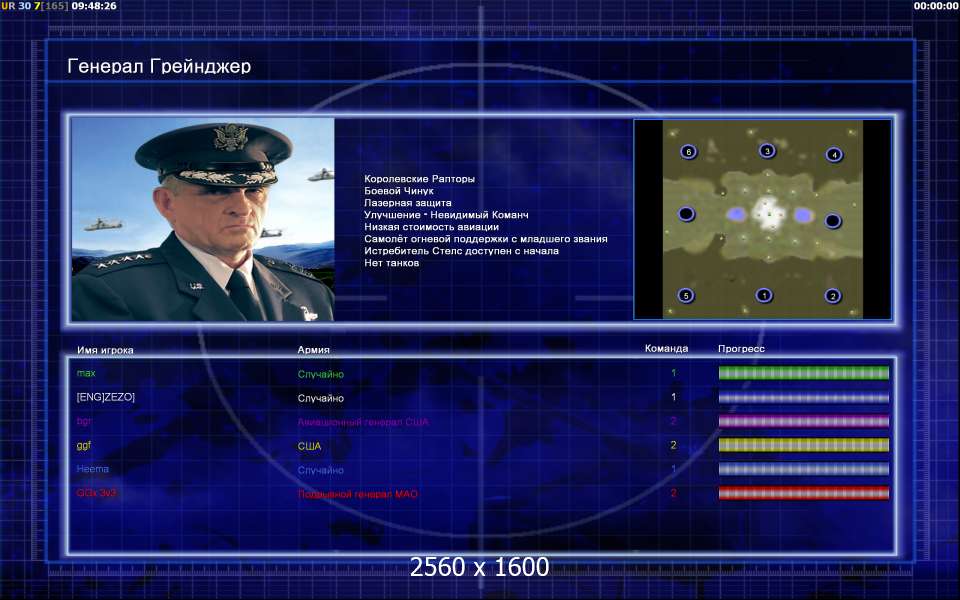Select player name '[ENG]ZEZO]'
The width and height of the screenshot is (960, 600).
[105, 397]
